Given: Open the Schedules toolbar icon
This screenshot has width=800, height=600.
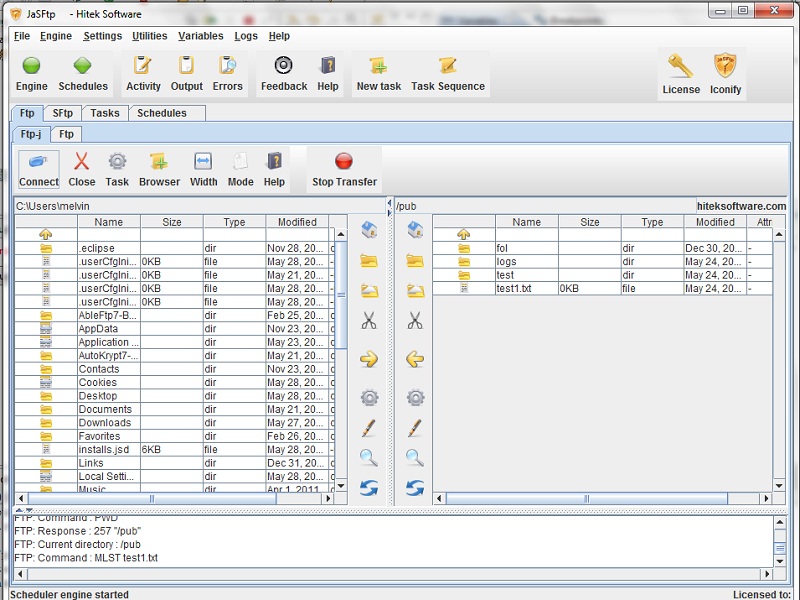Looking at the screenshot, I should point(83,67).
